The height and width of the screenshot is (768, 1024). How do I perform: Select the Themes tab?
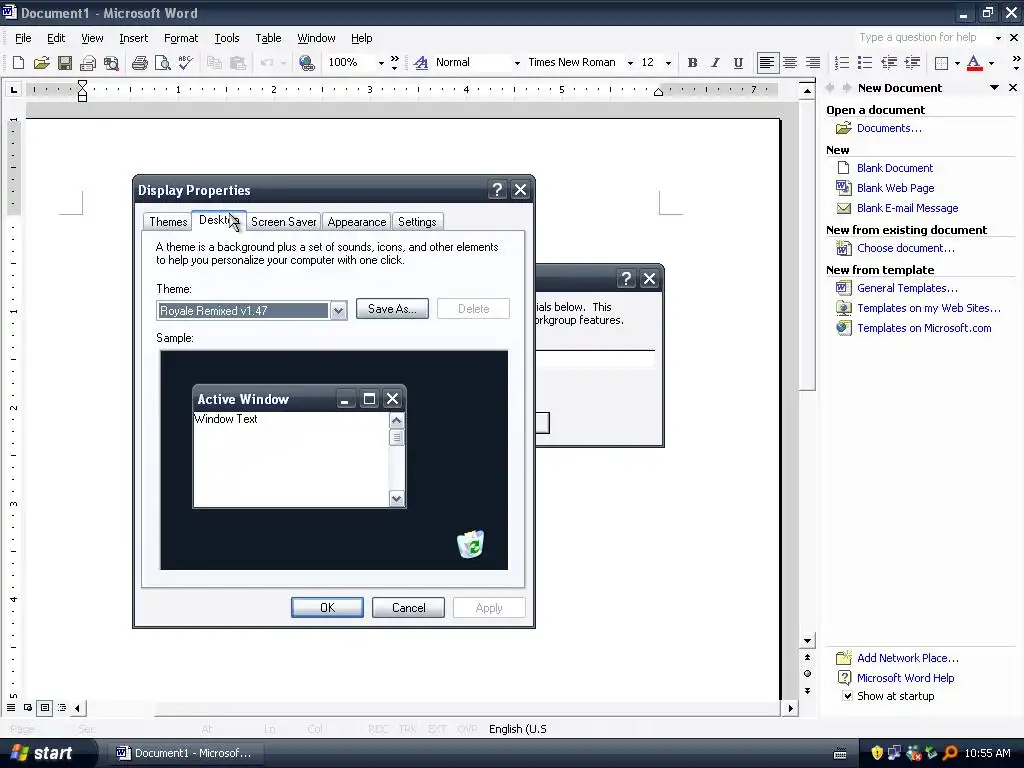point(168,222)
